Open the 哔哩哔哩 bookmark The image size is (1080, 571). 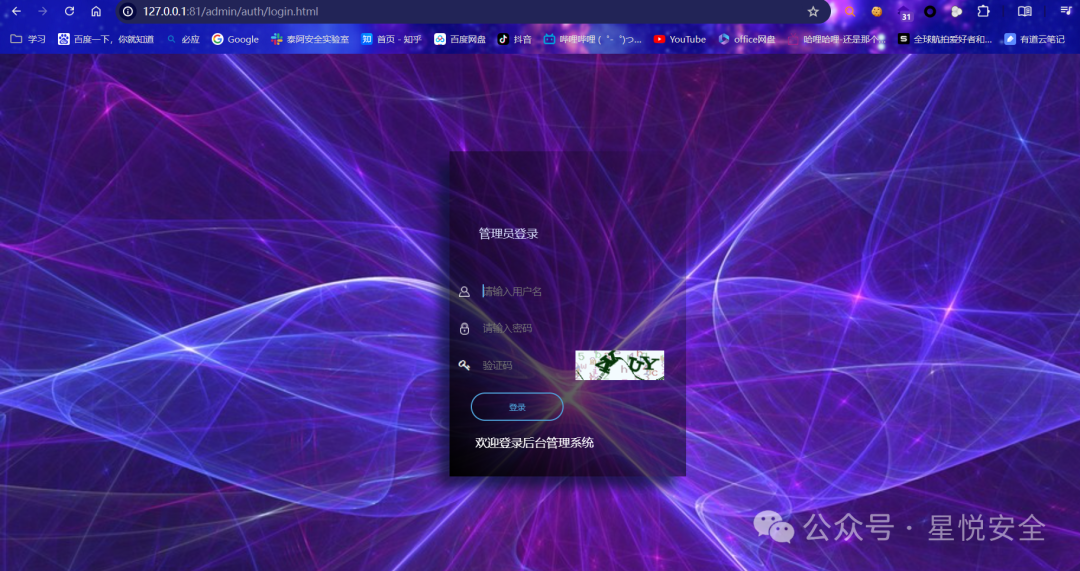(x=593, y=39)
